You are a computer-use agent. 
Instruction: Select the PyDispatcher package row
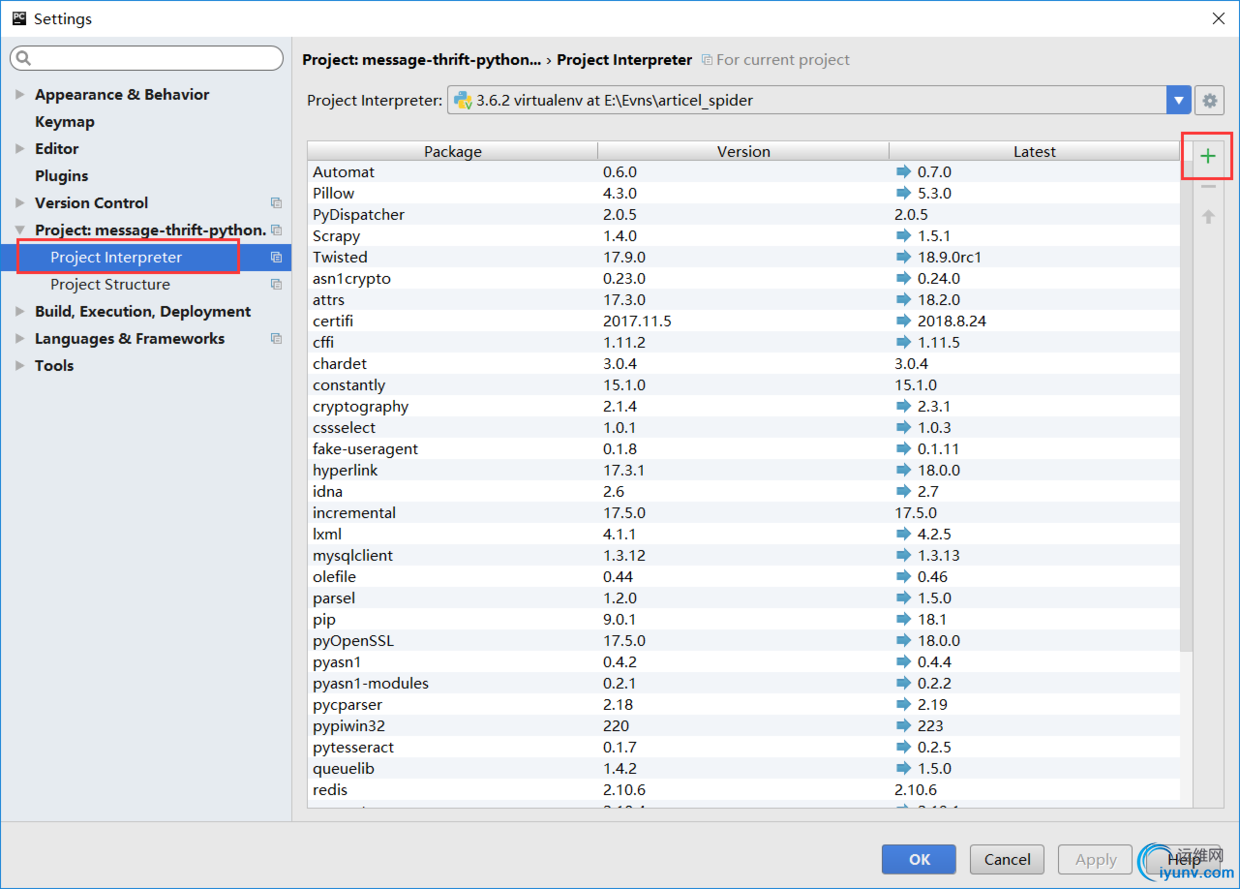pyautogui.click(x=744, y=214)
